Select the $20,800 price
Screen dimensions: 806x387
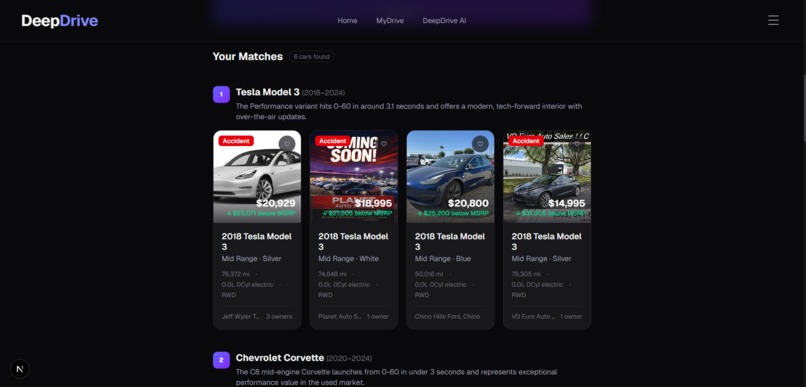468,204
